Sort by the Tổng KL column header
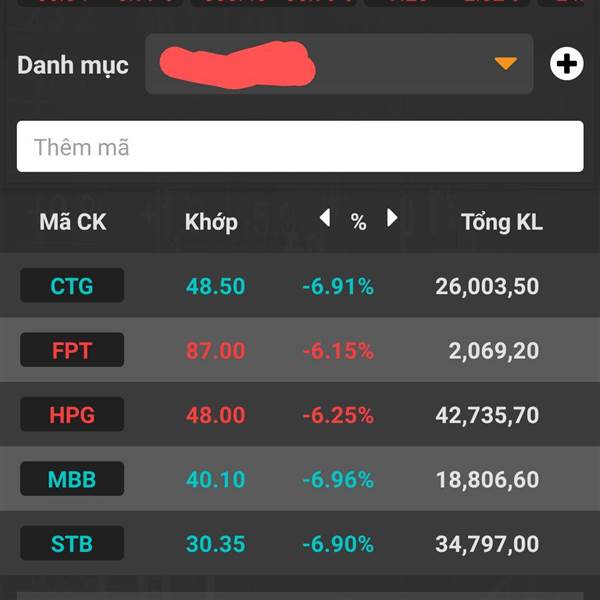 (502, 222)
